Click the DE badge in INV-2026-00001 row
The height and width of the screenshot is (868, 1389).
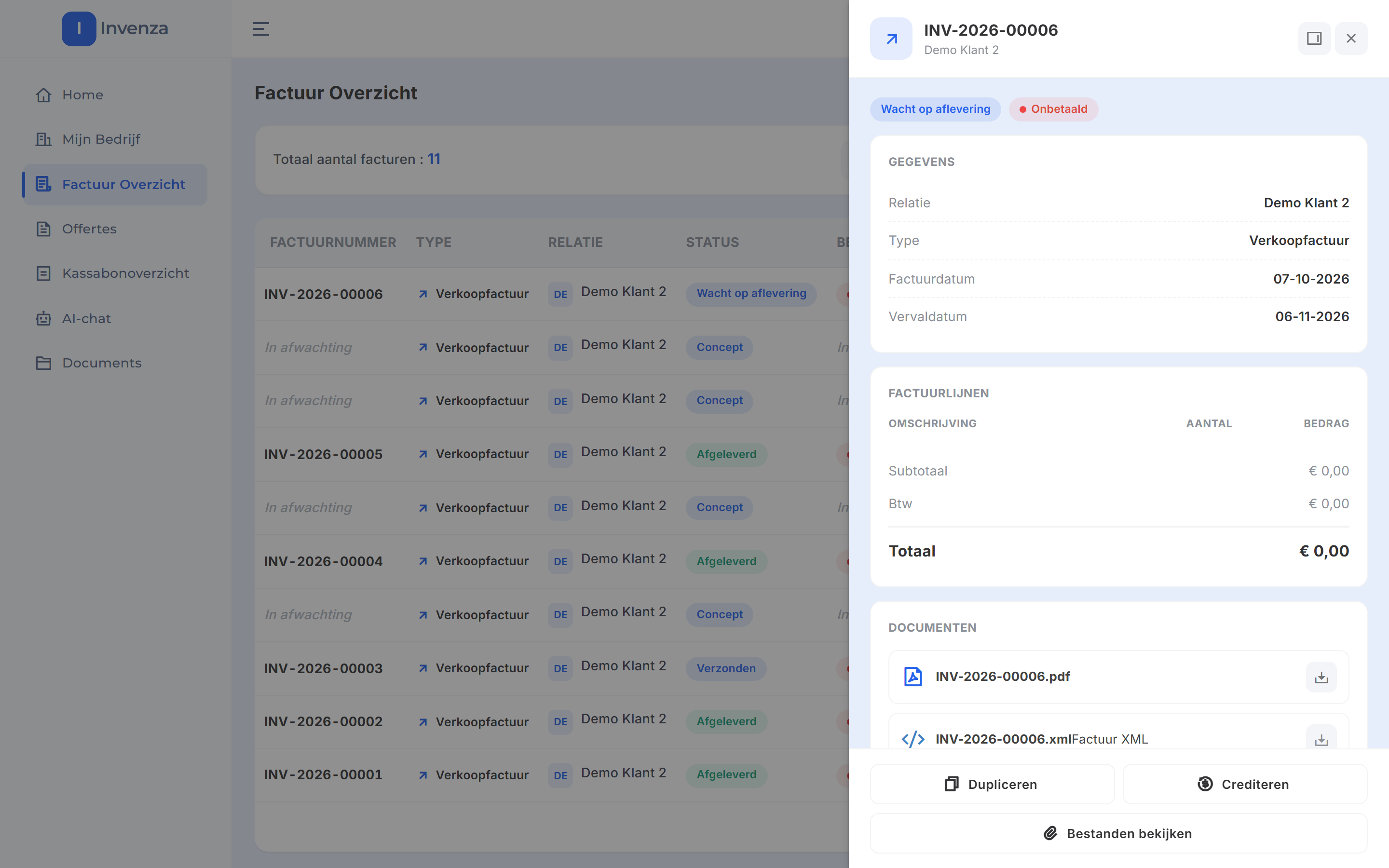click(x=560, y=775)
